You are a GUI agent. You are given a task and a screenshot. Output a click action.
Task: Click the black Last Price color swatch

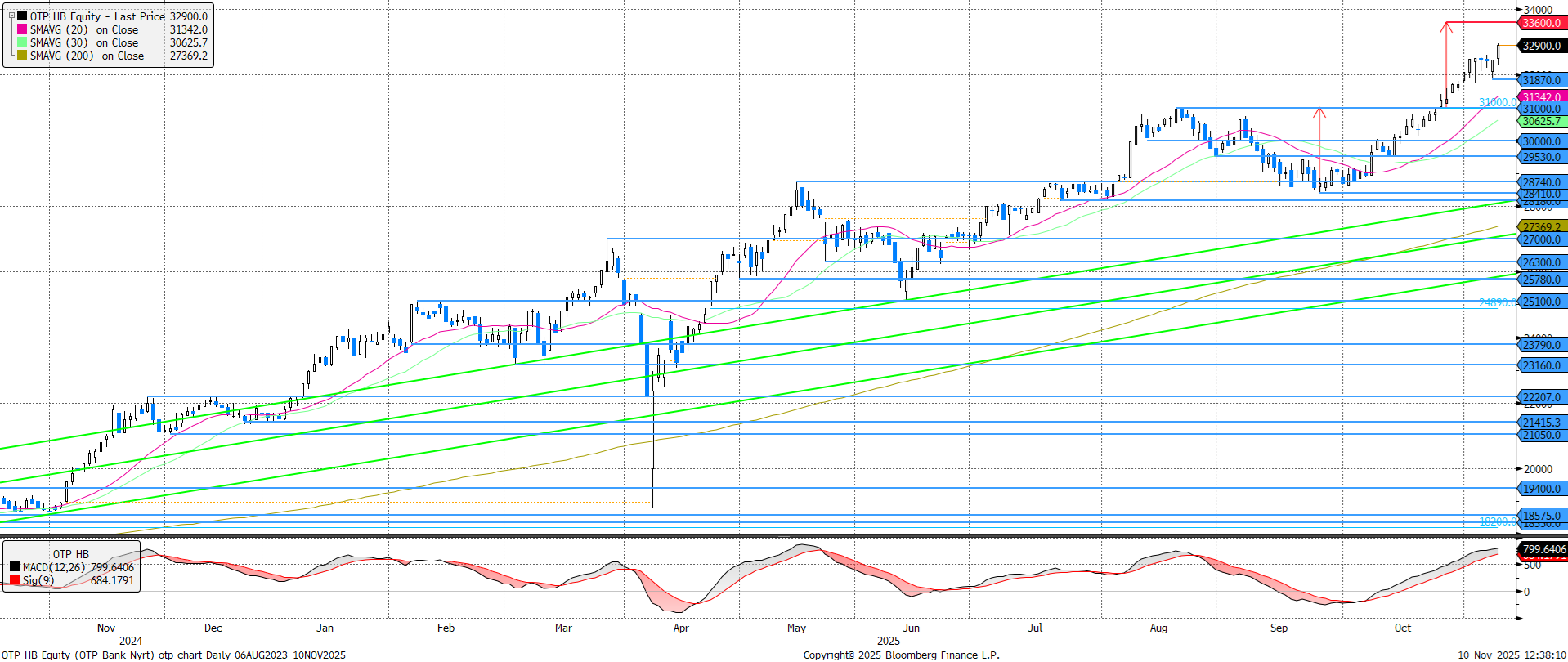22,16
